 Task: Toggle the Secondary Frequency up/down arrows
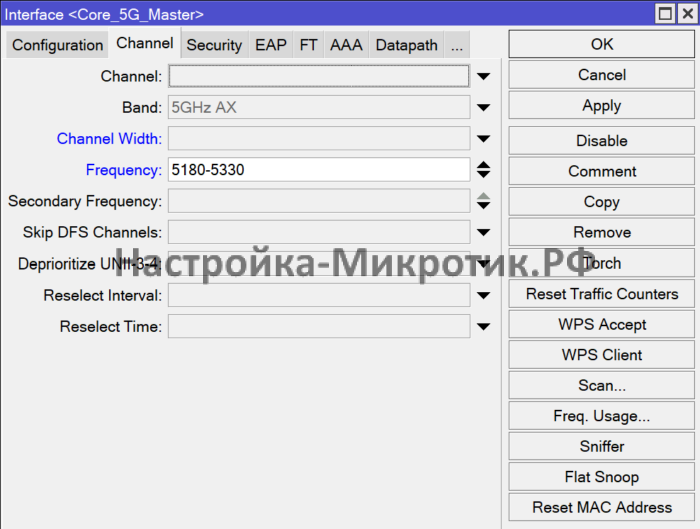[483, 201]
